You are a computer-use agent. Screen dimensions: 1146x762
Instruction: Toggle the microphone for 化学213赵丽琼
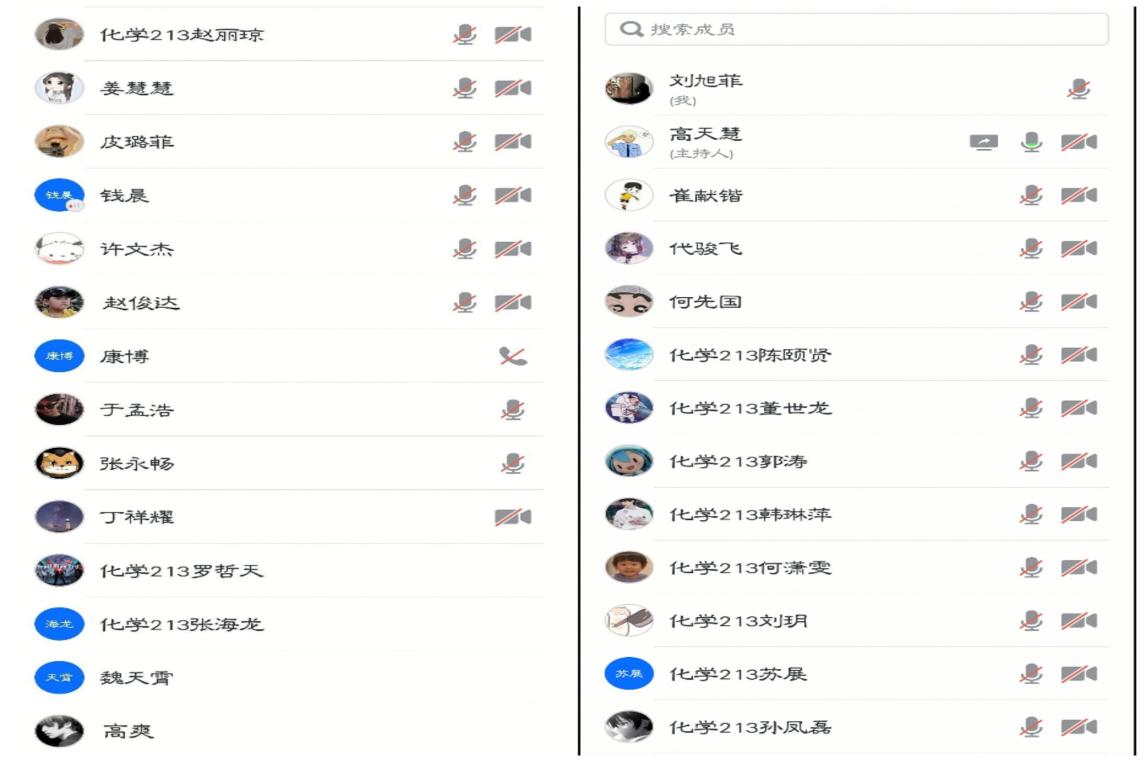[464, 35]
